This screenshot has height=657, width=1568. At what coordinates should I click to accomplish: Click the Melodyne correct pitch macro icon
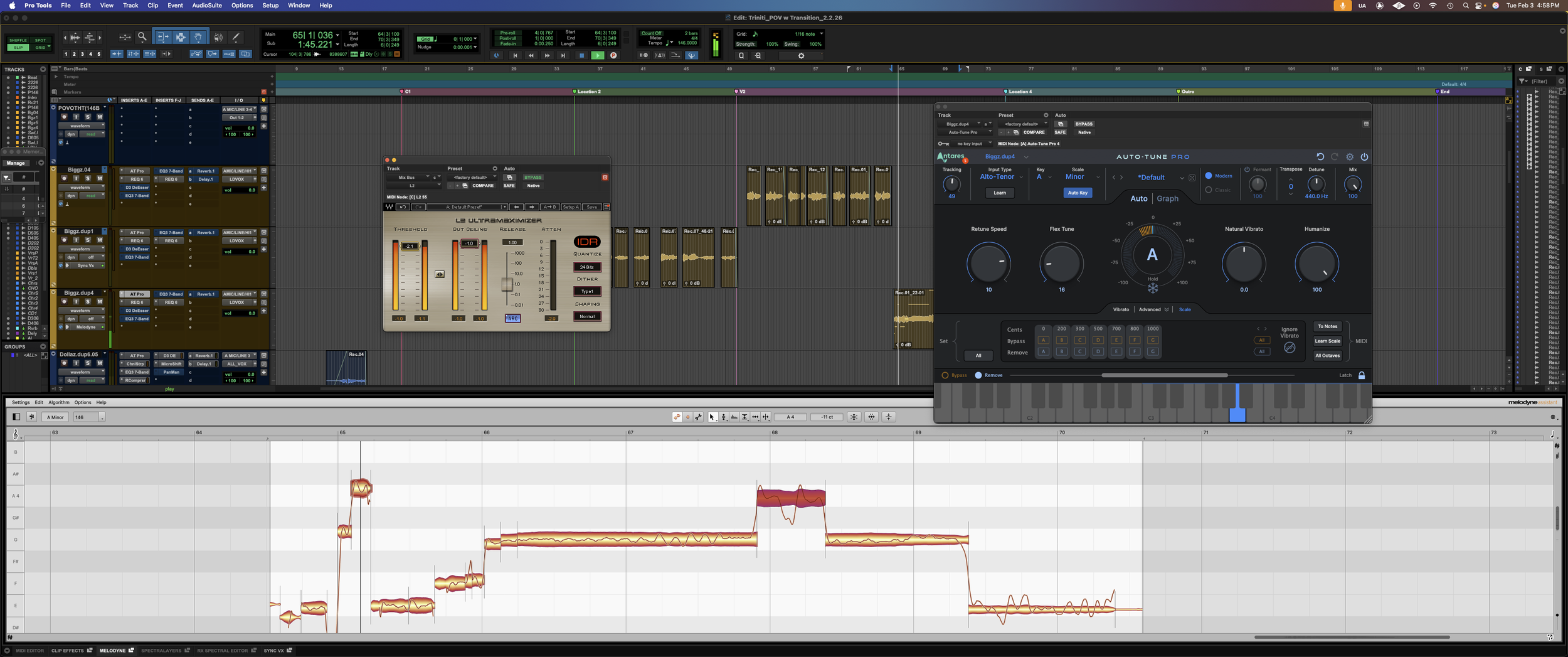coord(854,417)
